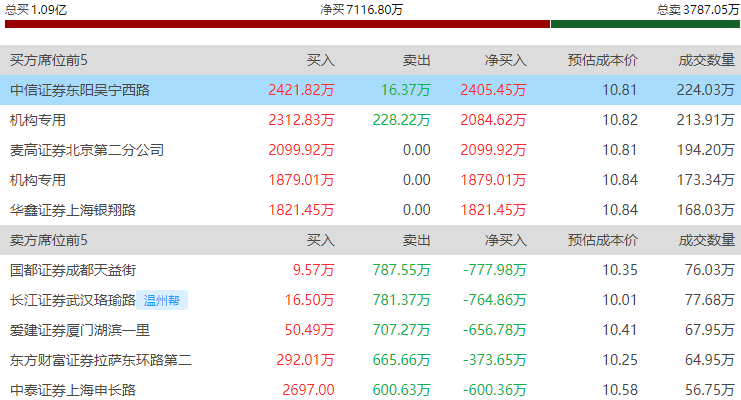Click 净买入 column header in seller table
Viewport: 741px width, 400px height.
point(505,240)
